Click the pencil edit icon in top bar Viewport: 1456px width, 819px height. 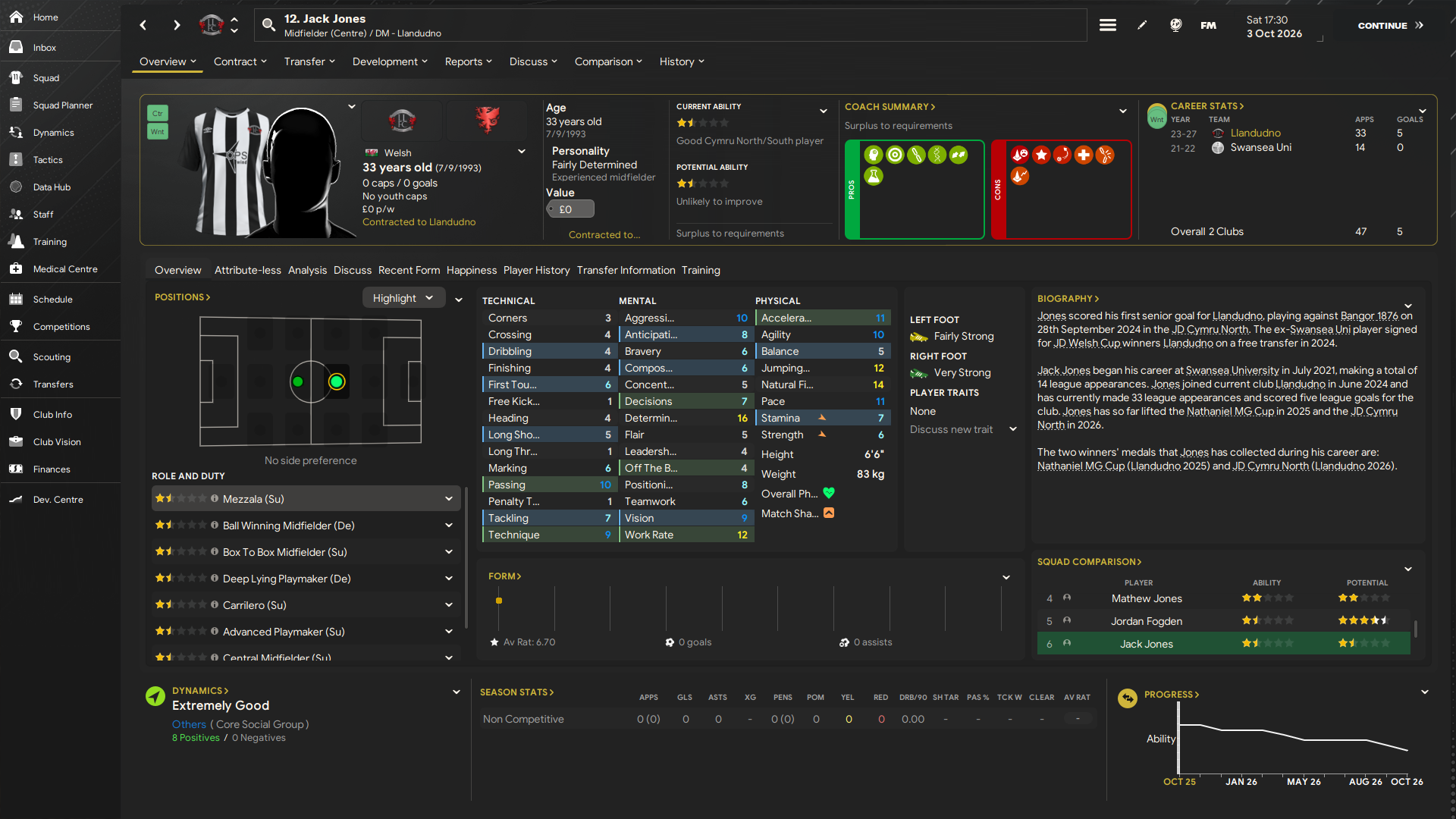1142,25
